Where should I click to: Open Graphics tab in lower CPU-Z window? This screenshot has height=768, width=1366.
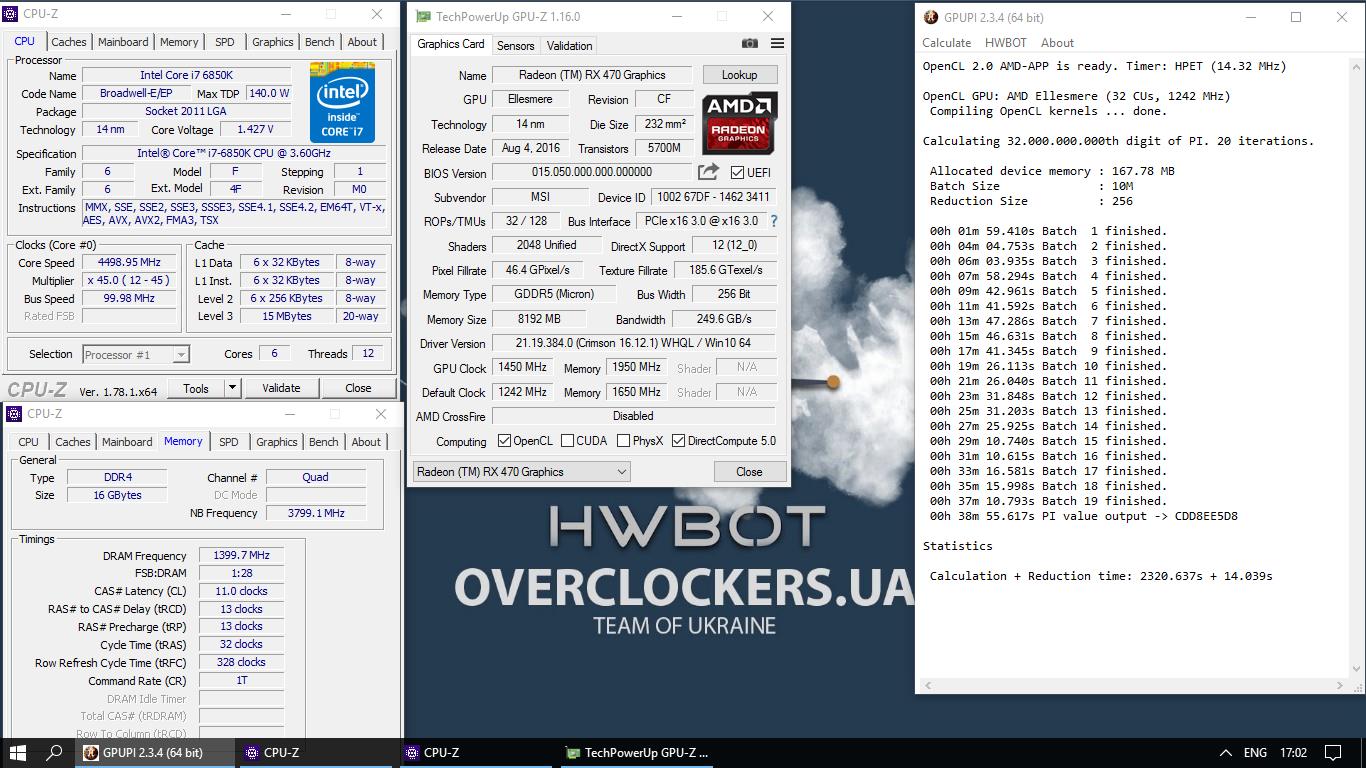pyautogui.click(x=277, y=442)
